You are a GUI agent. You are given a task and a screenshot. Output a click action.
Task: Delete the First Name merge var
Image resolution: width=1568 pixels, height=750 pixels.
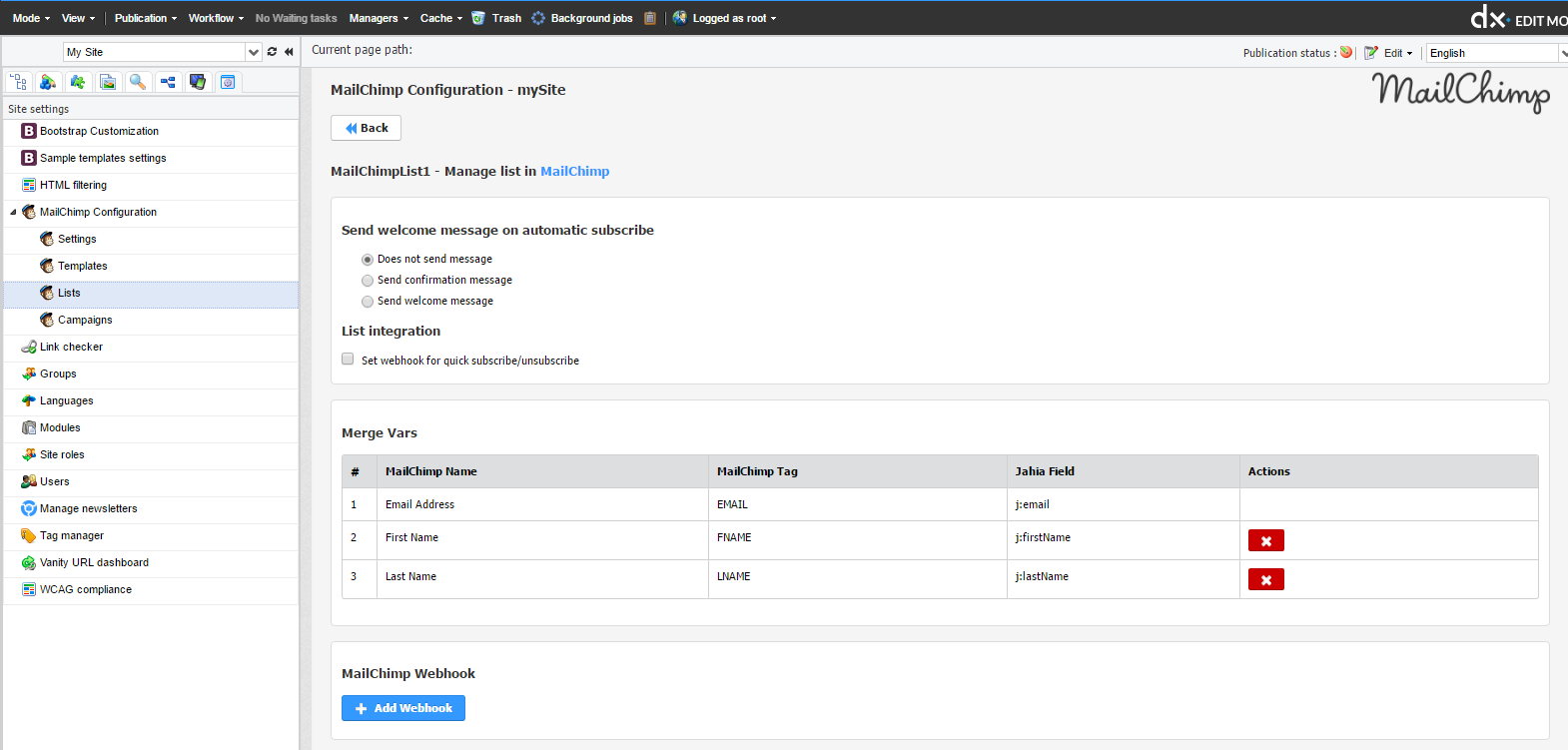tap(1265, 540)
